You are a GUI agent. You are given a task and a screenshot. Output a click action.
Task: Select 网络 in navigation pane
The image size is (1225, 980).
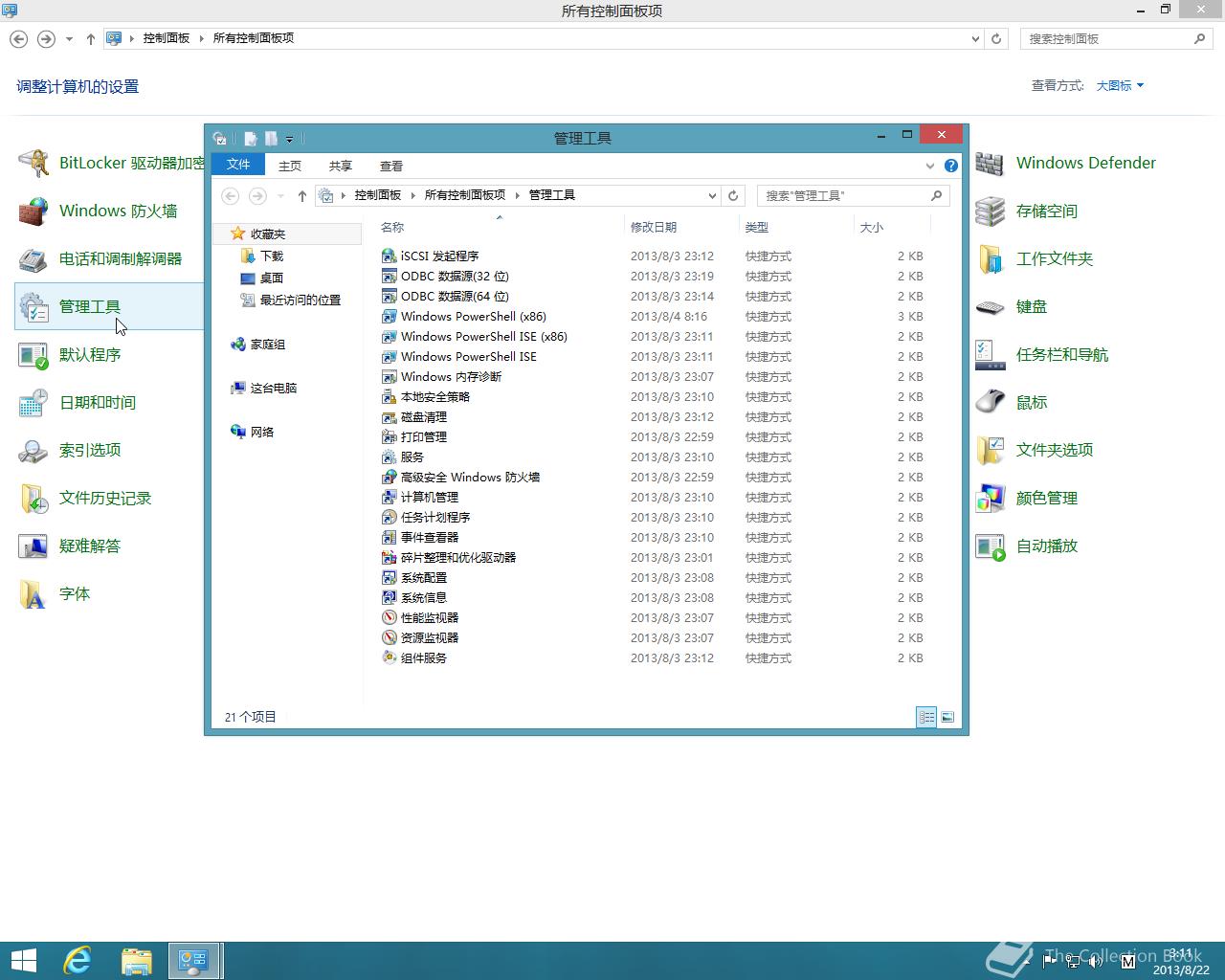click(x=253, y=432)
